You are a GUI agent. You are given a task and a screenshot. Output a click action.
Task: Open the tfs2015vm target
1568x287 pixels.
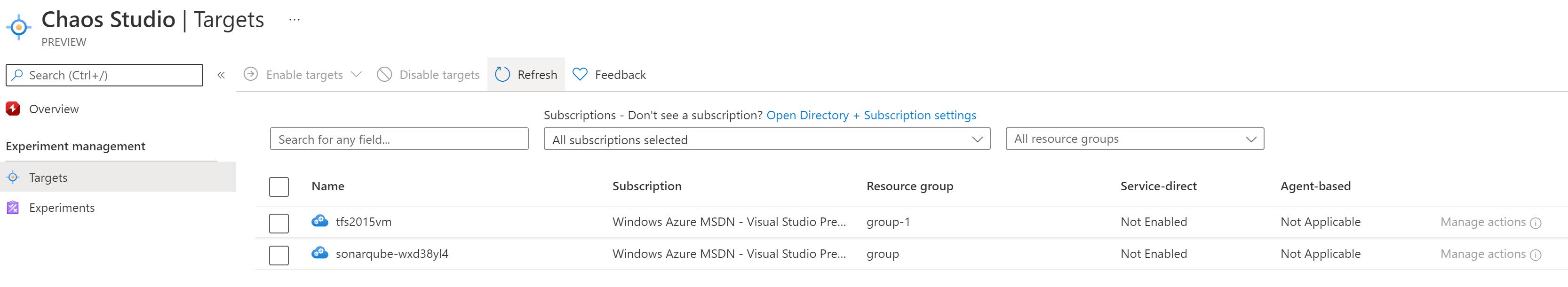coord(363,222)
